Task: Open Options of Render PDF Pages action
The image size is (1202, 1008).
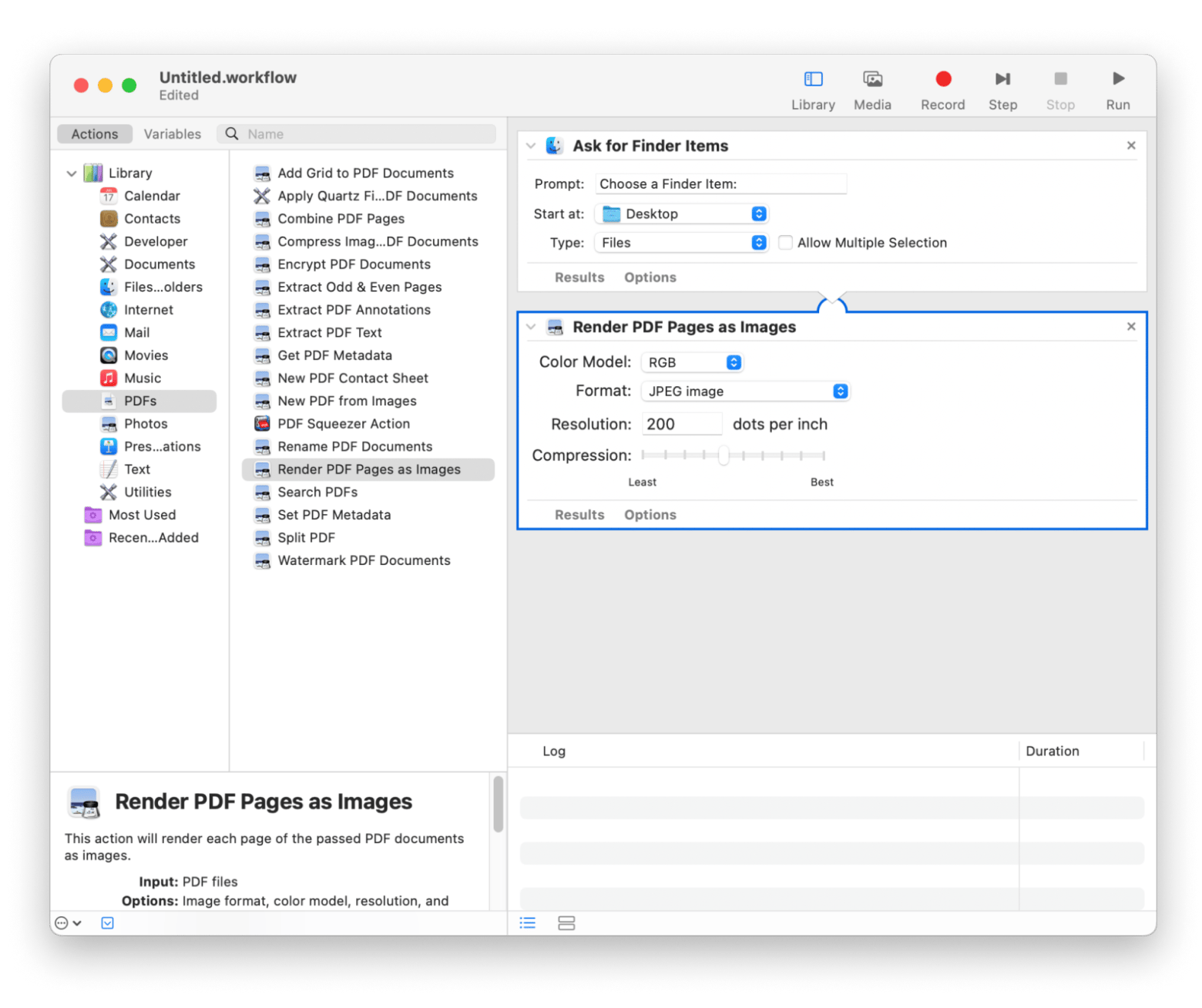Action: [x=650, y=515]
